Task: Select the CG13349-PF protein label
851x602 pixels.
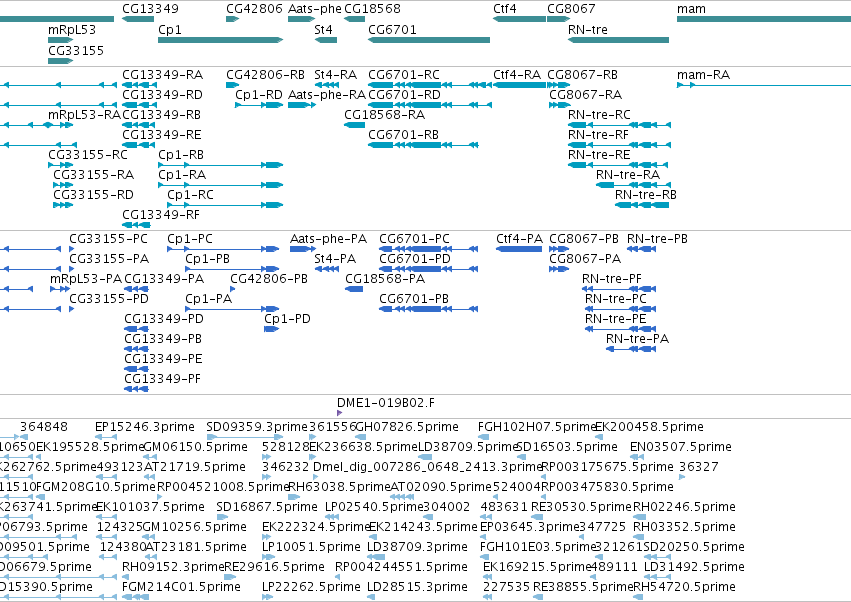Action: (x=163, y=379)
